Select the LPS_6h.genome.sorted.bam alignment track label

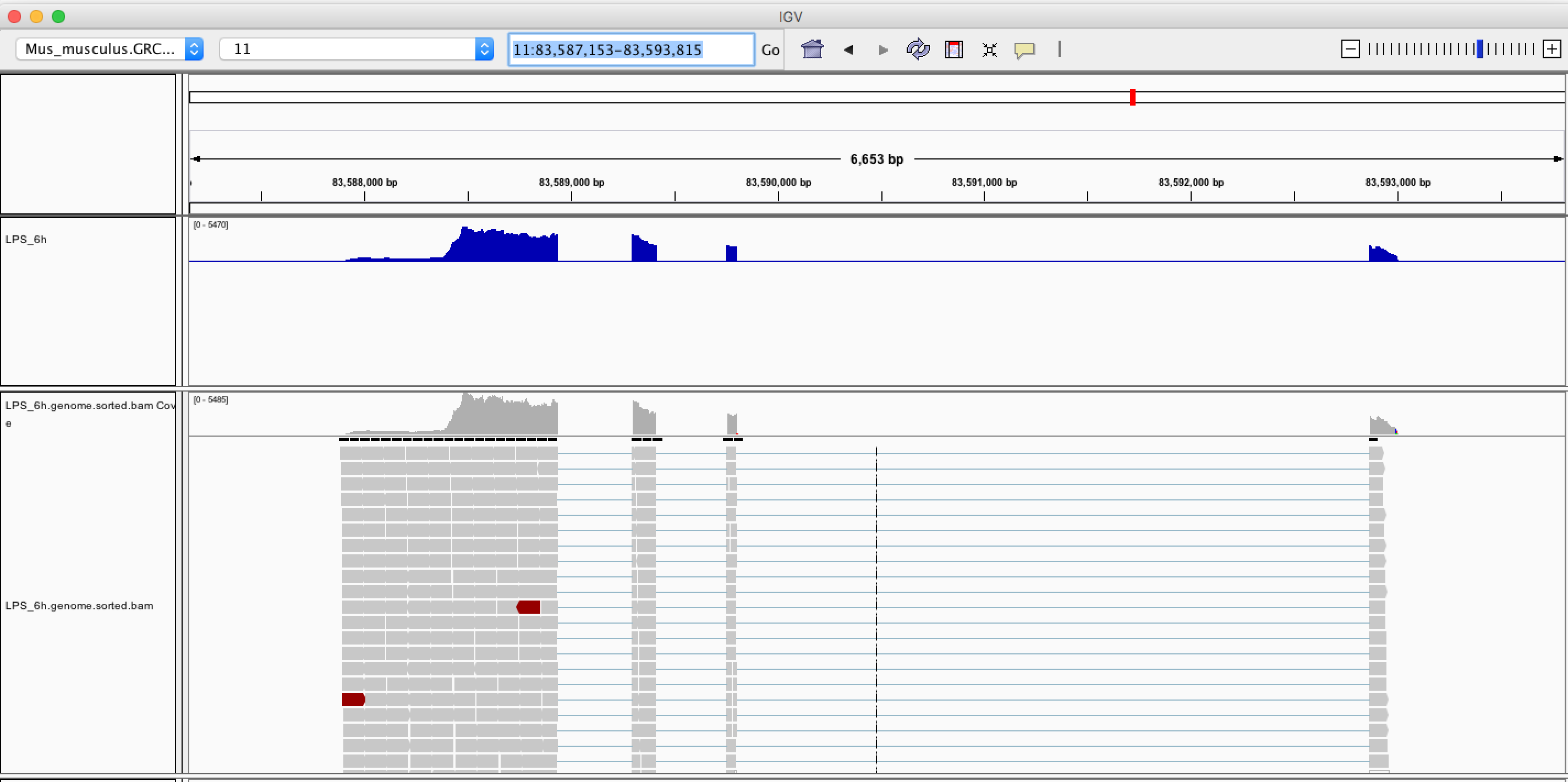pyautogui.click(x=79, y=605)
